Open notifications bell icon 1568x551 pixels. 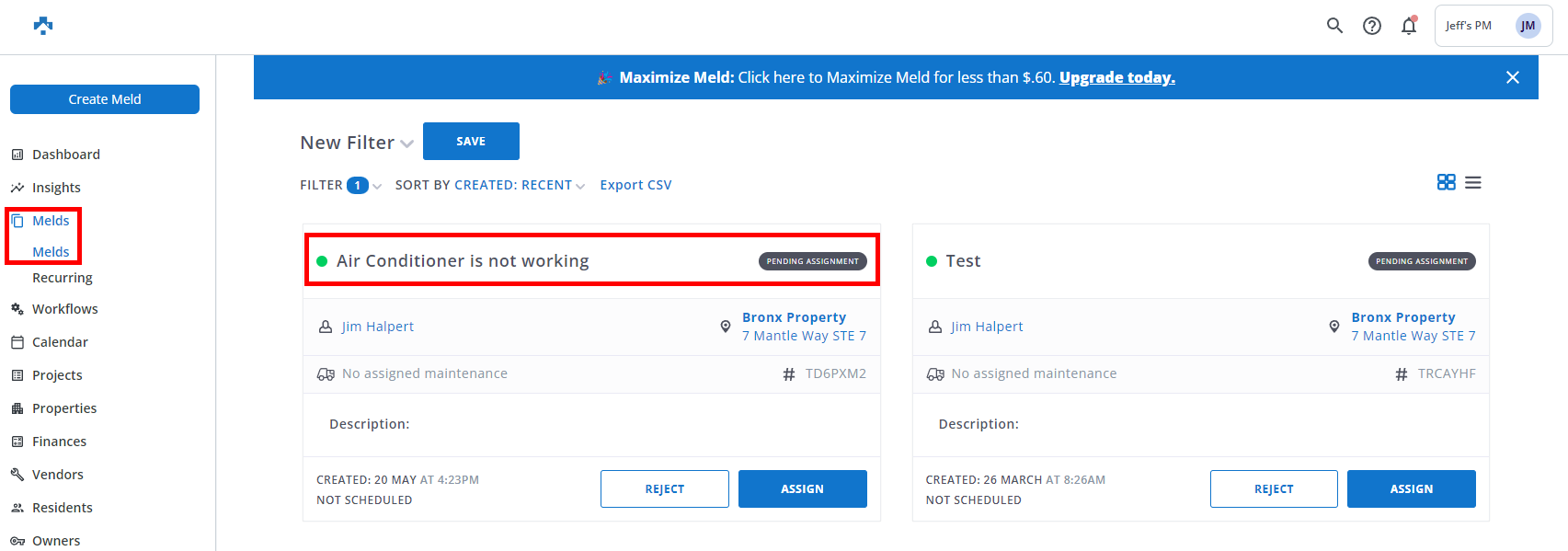(x=1408, y=26)
